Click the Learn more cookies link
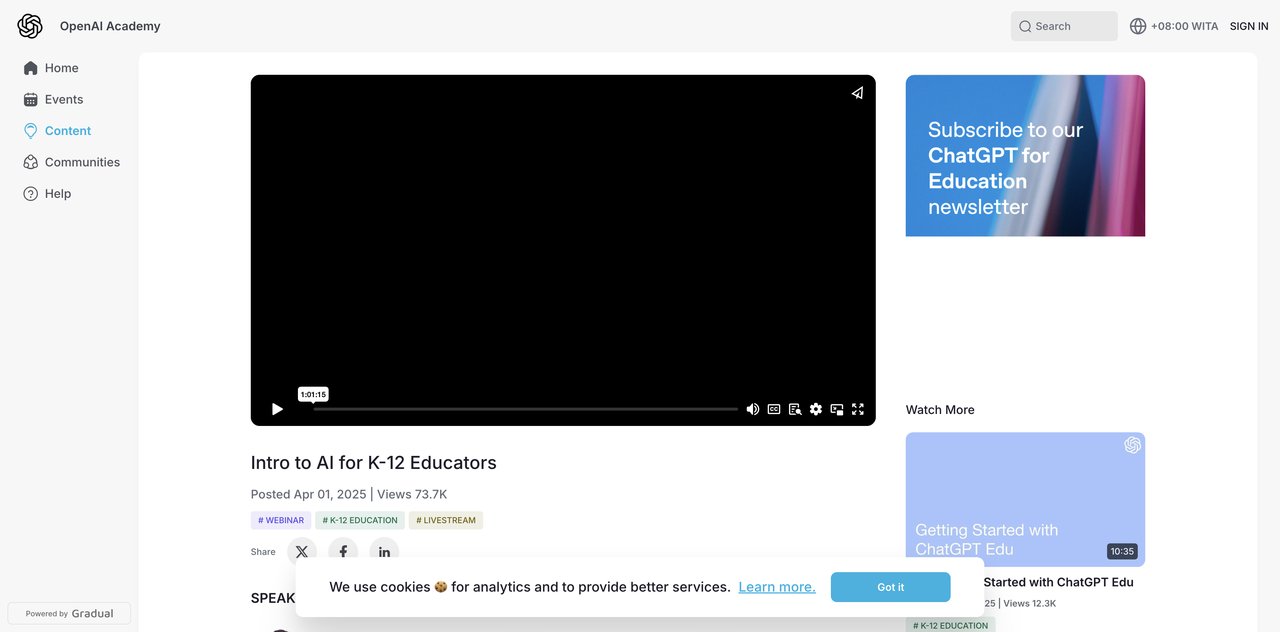Image resolution: width=1280 pixels, height=632 pixels. pyautogui.click(x=777, y=587)
